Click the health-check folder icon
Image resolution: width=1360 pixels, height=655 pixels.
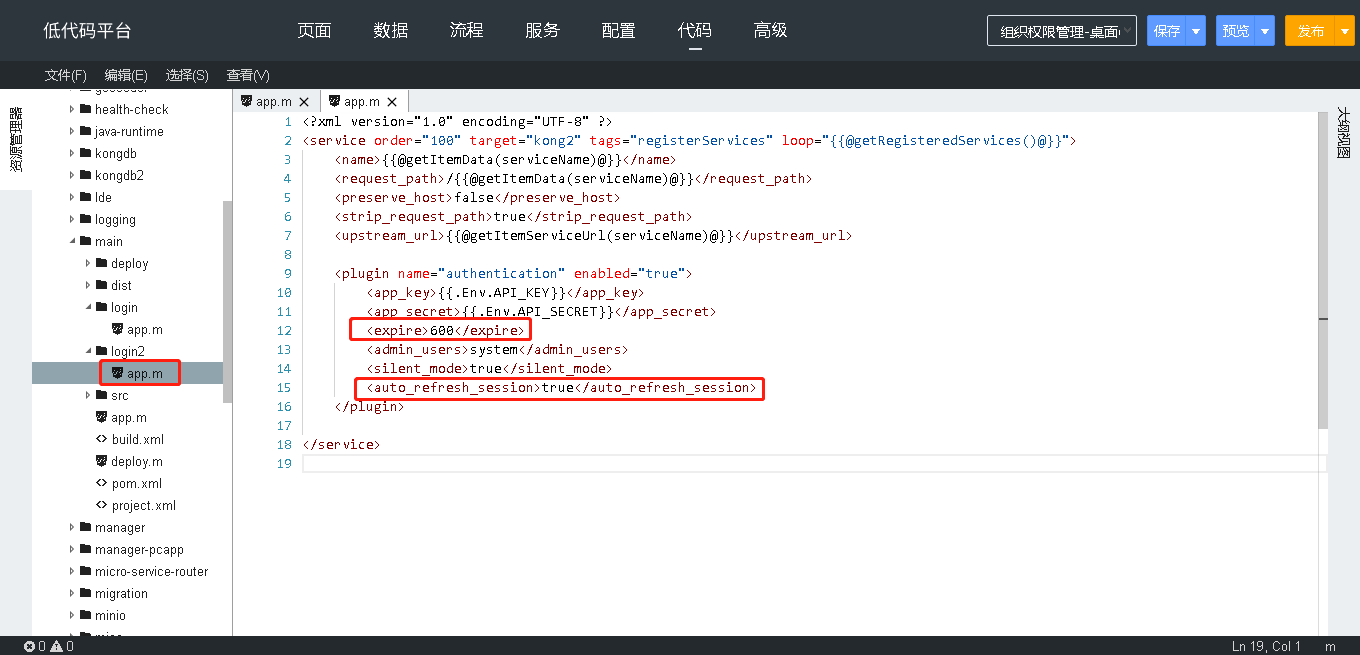click(x=86, y=110)
